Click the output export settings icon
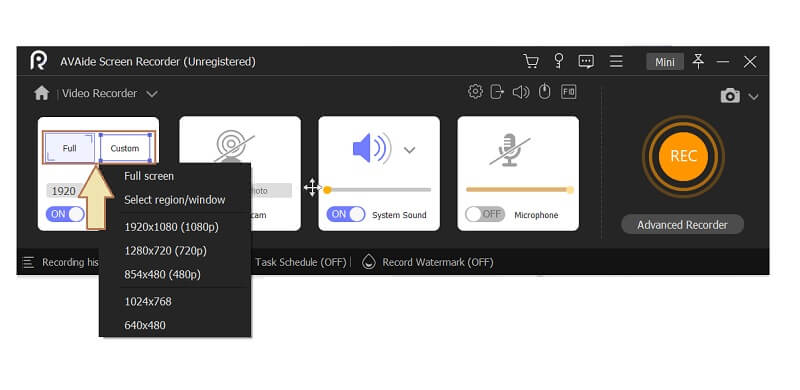The width and height of the screenshot is (800, 390). (x=497, y=92)
